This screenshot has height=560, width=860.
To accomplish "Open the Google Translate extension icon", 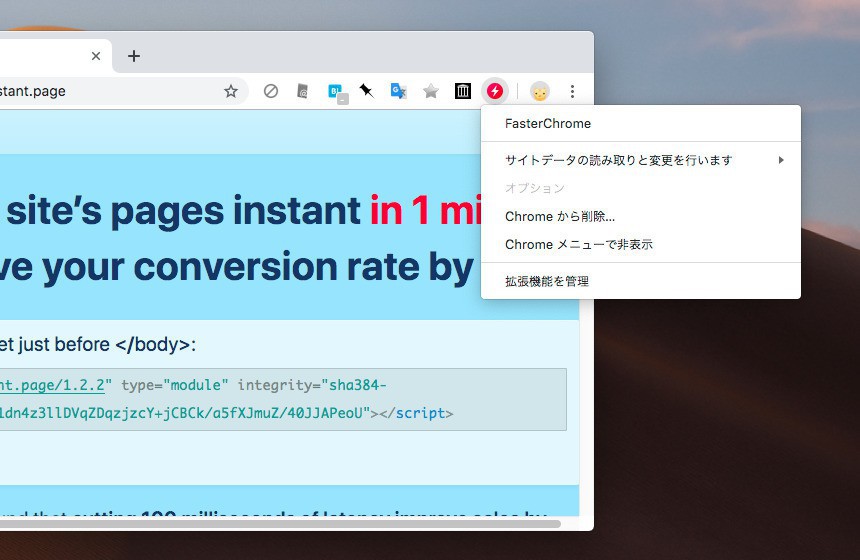I will point(398,91).
